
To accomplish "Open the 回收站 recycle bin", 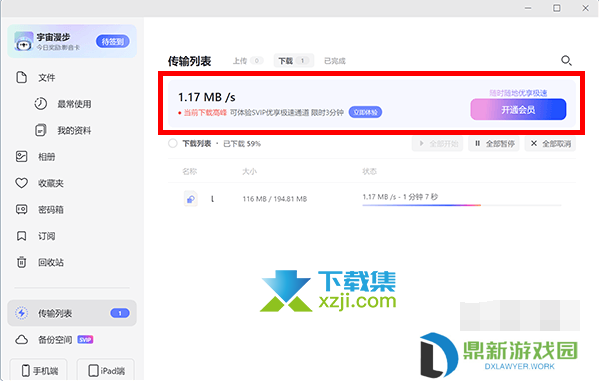I will (x=50, y=263).
